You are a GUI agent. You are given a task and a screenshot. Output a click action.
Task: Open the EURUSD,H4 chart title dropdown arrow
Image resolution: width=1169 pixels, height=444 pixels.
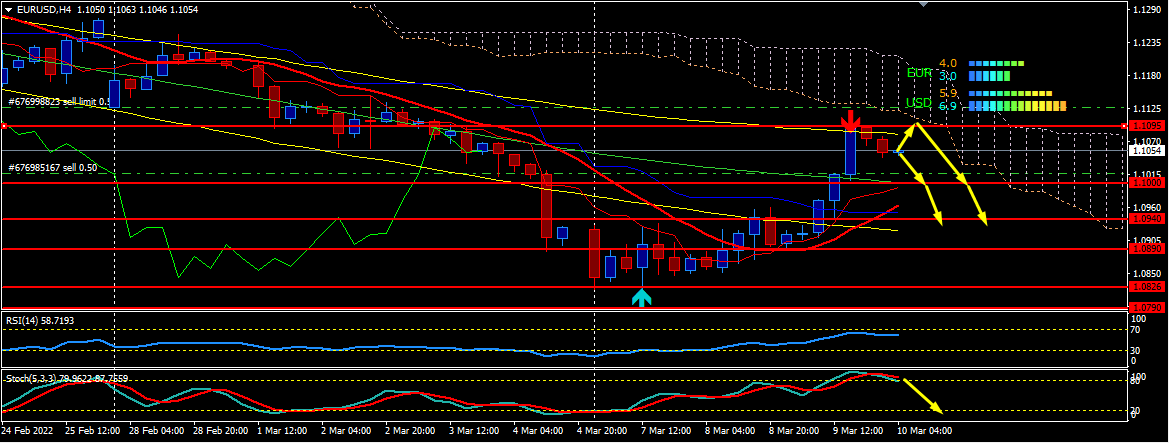pos(8,9)
